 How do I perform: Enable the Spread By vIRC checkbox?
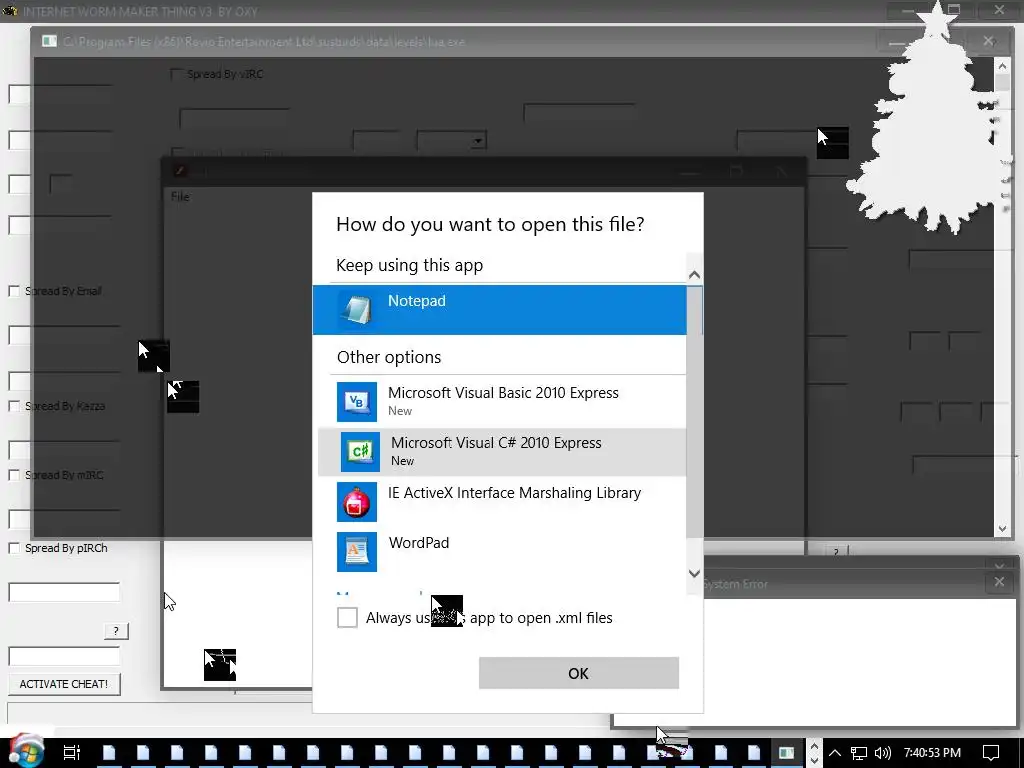[x=176, y=74]
